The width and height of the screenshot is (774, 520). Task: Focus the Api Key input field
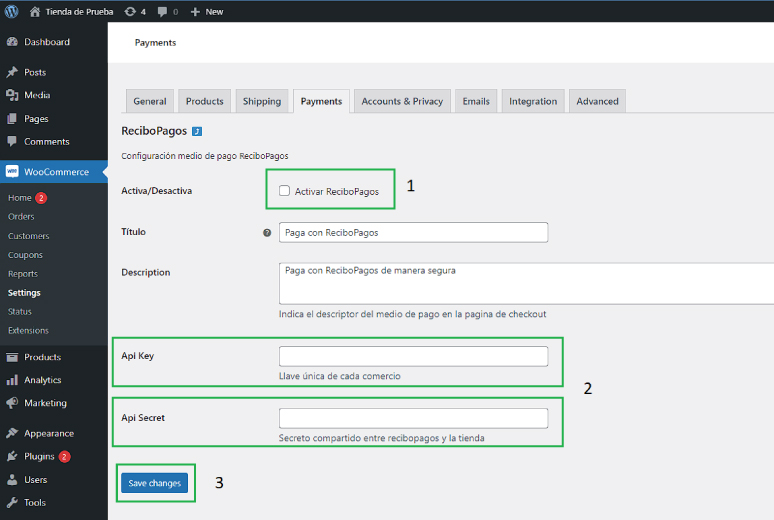[x=413, y=356]
